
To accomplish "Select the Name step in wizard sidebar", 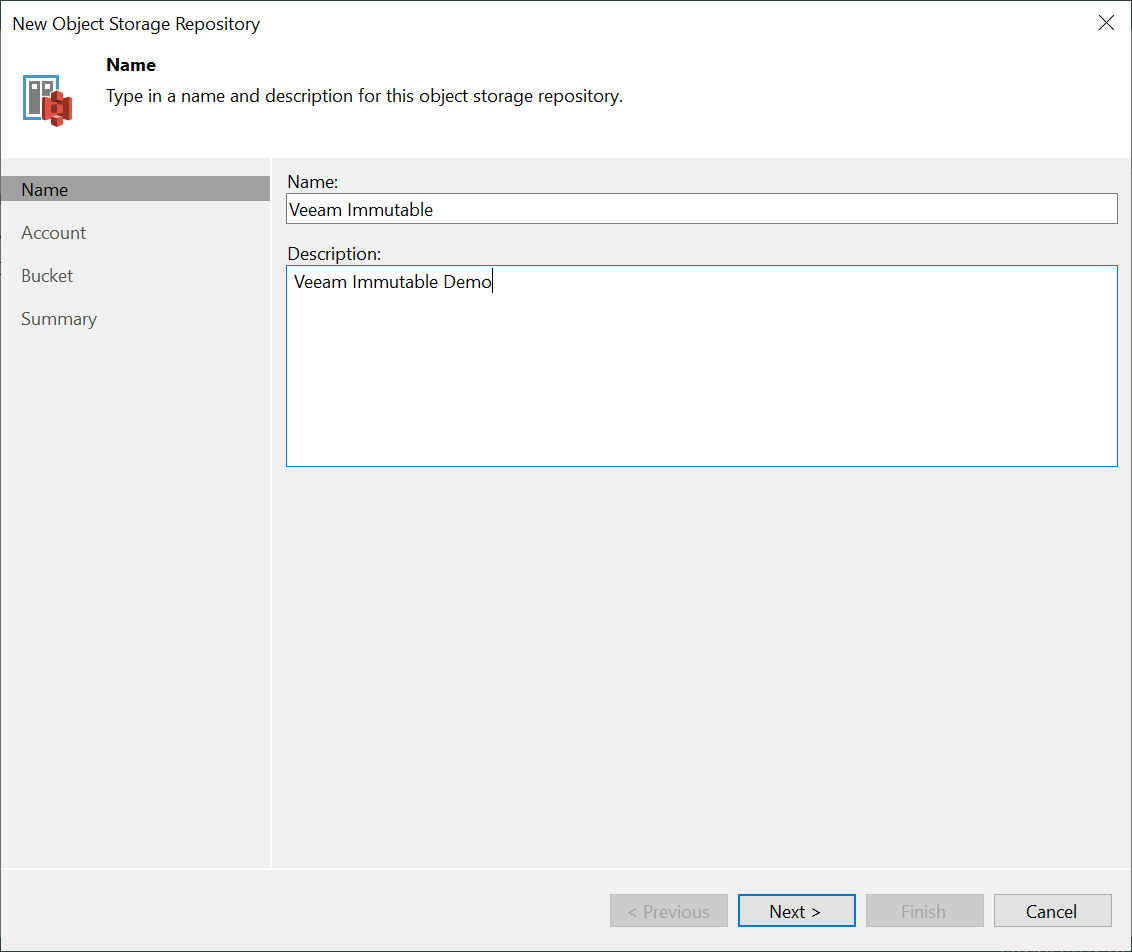I will coord(136,189).
